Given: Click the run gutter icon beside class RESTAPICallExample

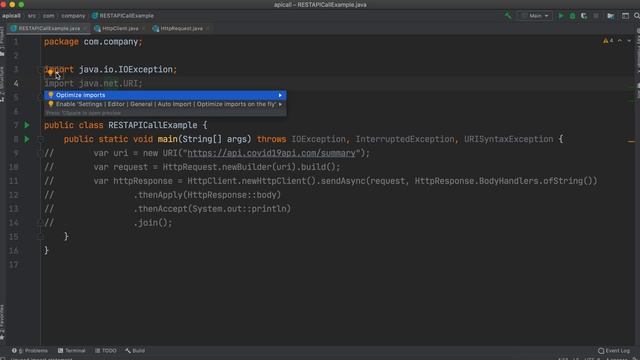Looking at the screenshot, I should coord(27,125).
